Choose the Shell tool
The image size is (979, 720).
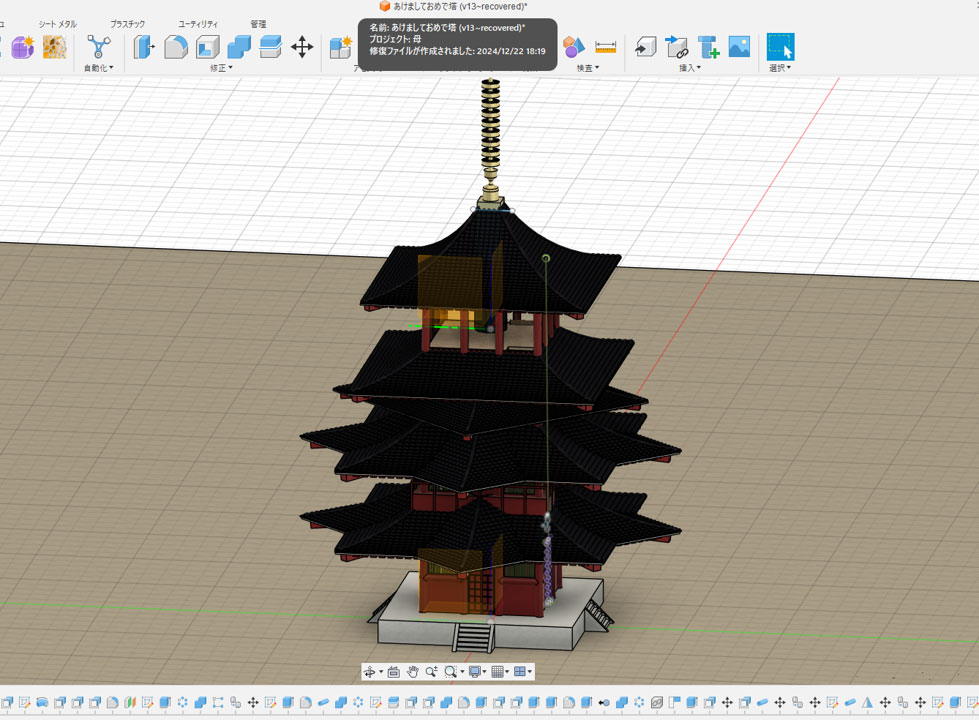point(207,47)
